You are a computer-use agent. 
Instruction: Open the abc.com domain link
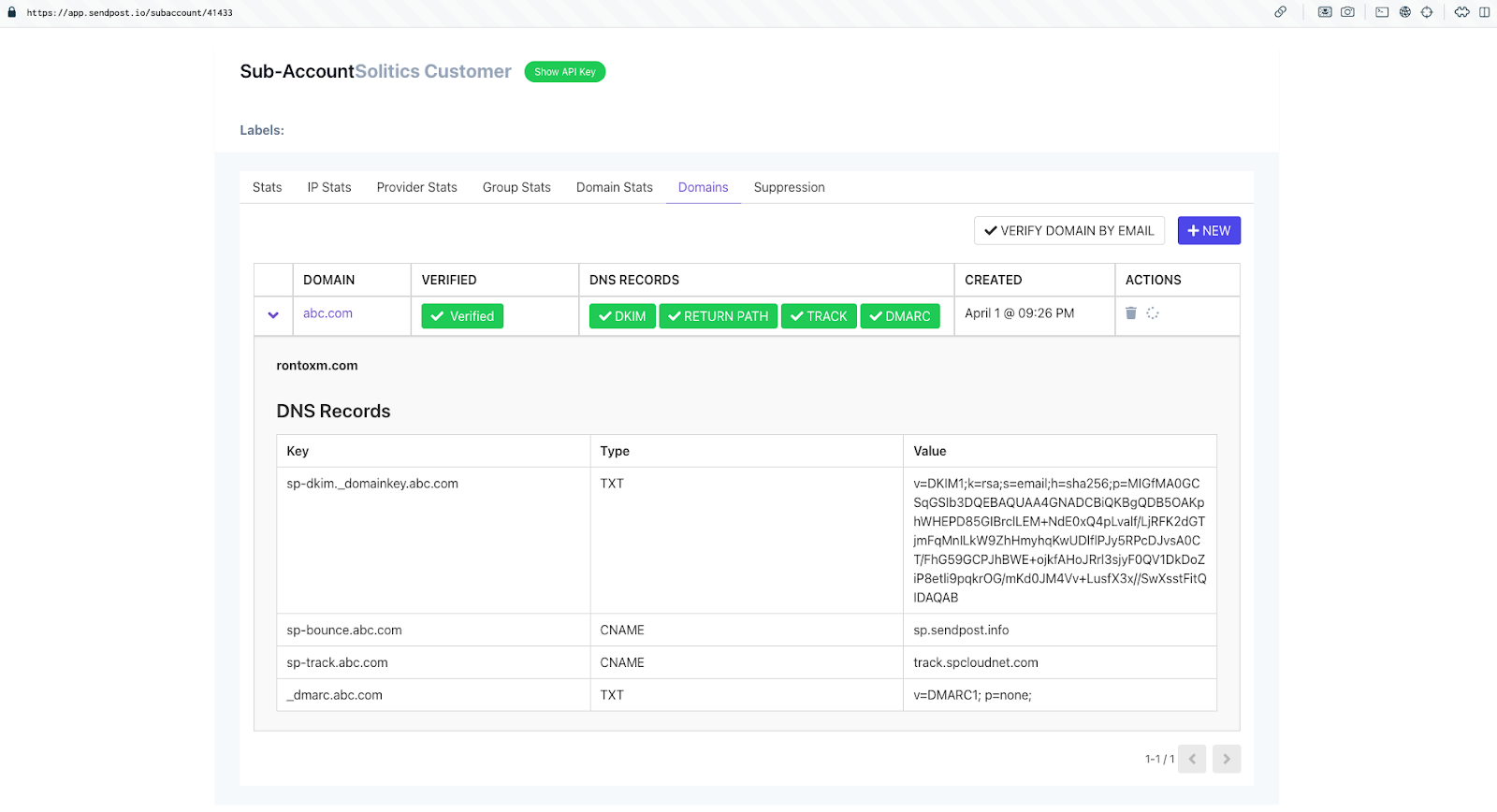[327, 313]
